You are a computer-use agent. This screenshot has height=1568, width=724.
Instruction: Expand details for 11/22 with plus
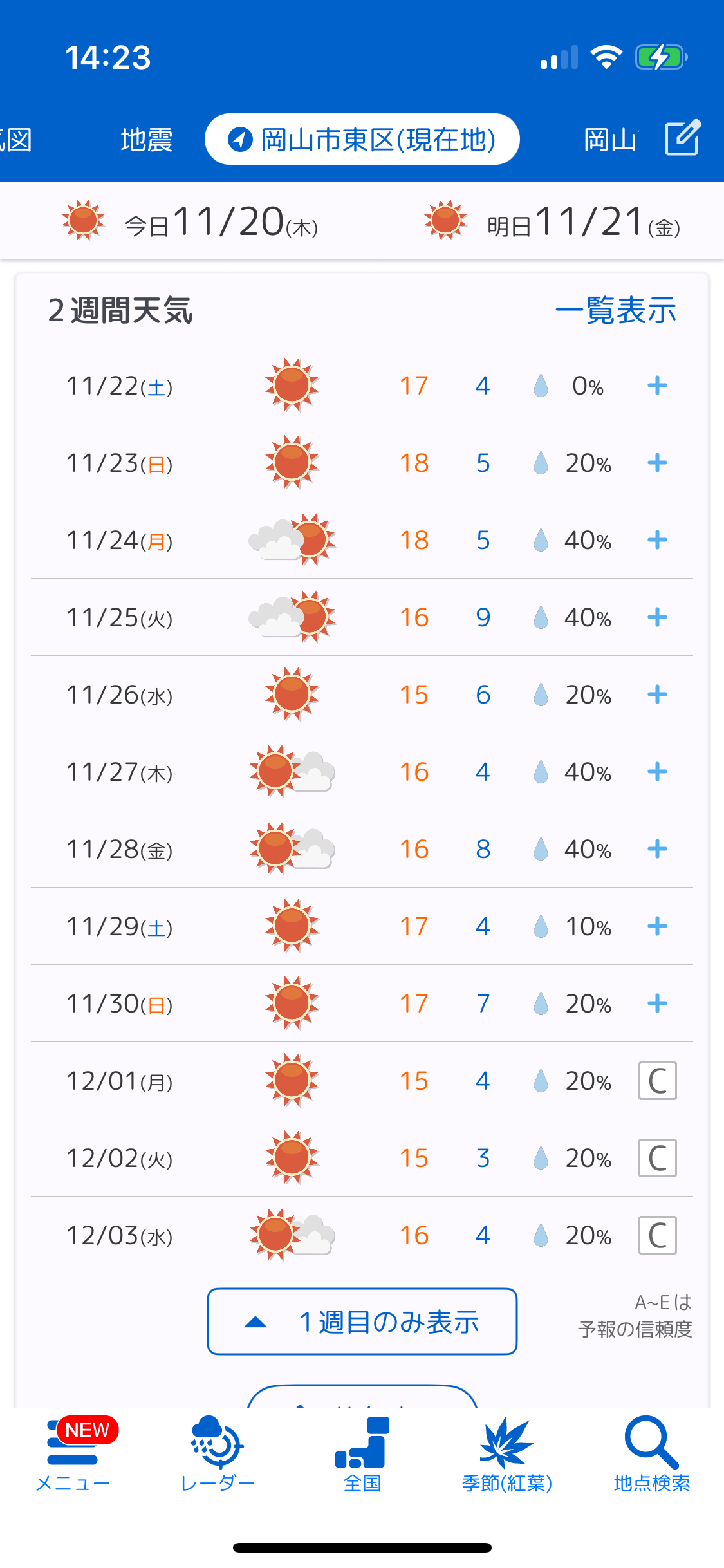(657, 386)
